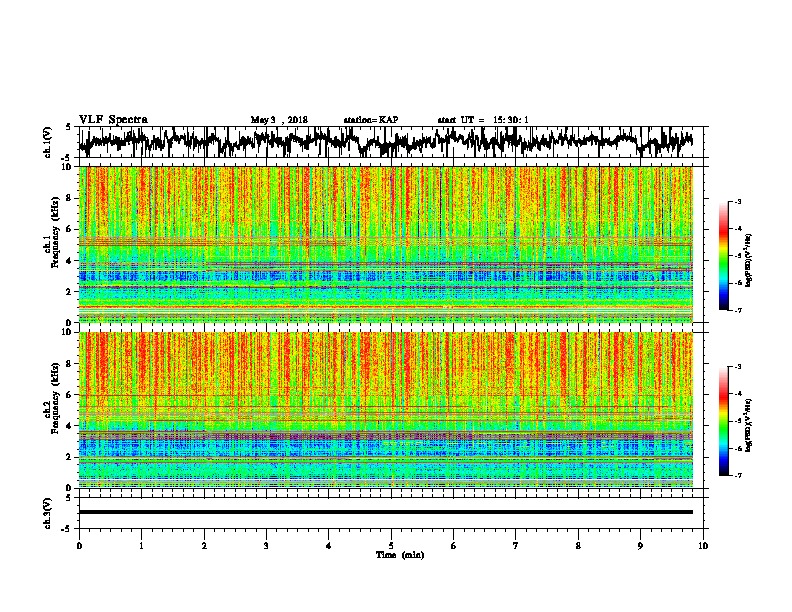Click the "-5" volt tick of ch.1(V) panel
792x612 pixels.
[x=67, y=158]
